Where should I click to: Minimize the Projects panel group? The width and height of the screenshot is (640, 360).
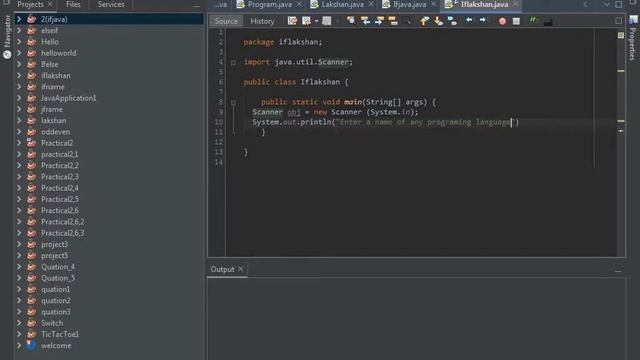tap(196, 6)
